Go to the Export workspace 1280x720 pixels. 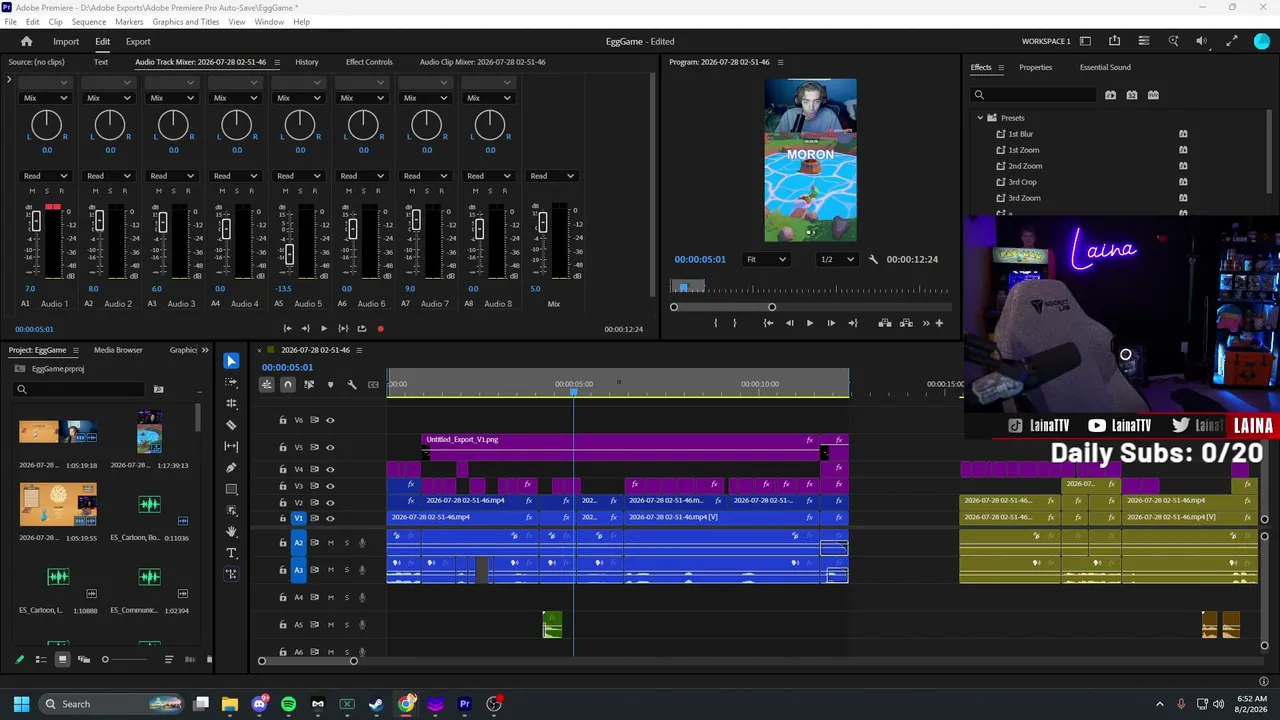coord(138,41)
